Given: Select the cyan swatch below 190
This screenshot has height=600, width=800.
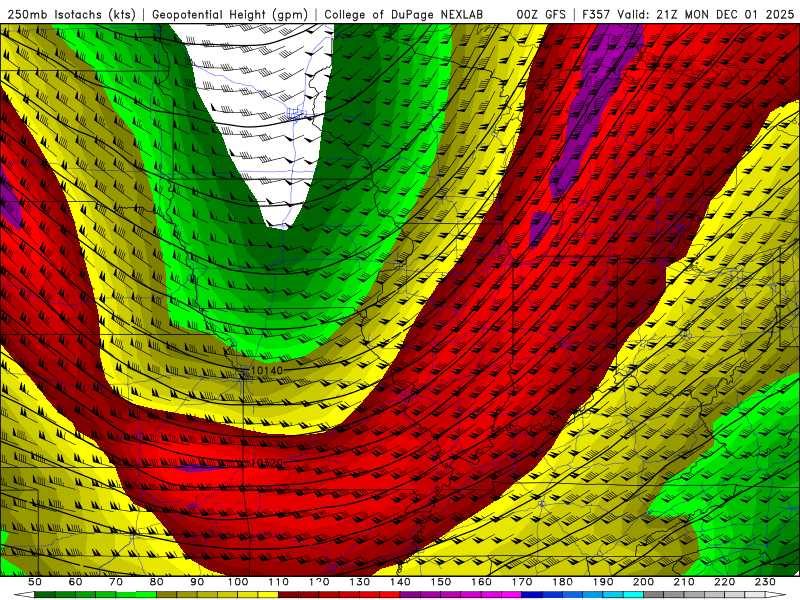Looking at the screenshot, I should 612,595.
